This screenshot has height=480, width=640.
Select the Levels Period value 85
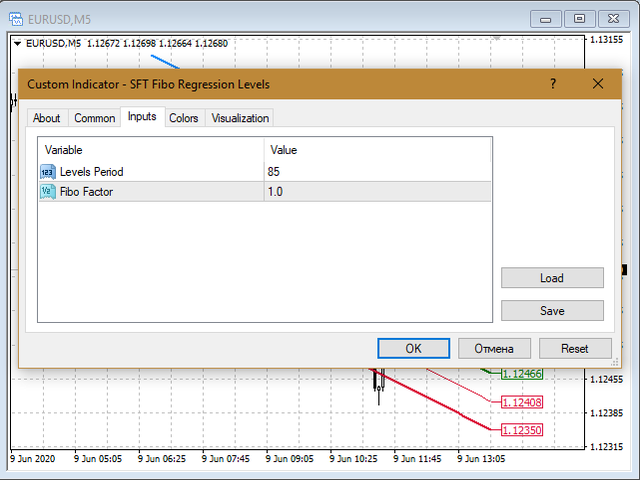pyautogui.click(x=275, y=172)
